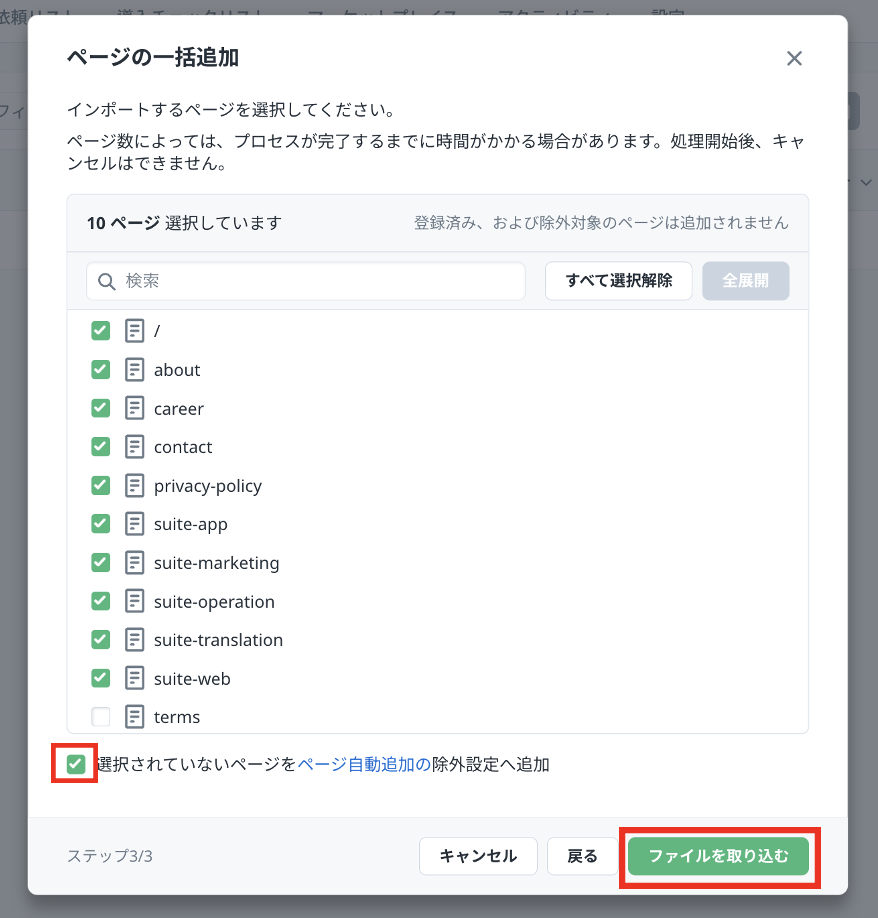Open the ページ自動追加 link
The width and height of the screenshot is (878, 918).
point(364,765)
